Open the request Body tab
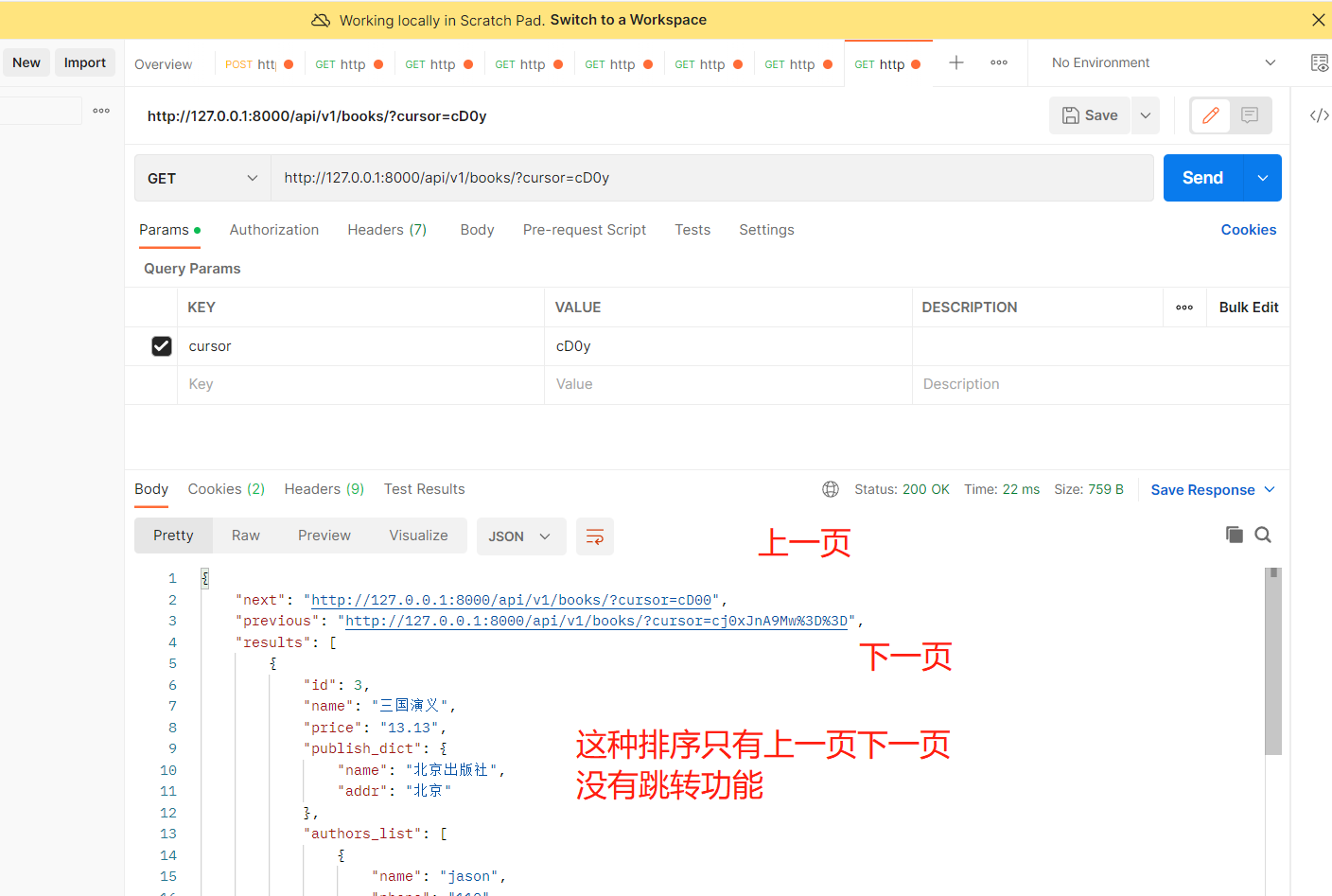This screenshot has height=896, width=1332. click(x=477, y=230)
